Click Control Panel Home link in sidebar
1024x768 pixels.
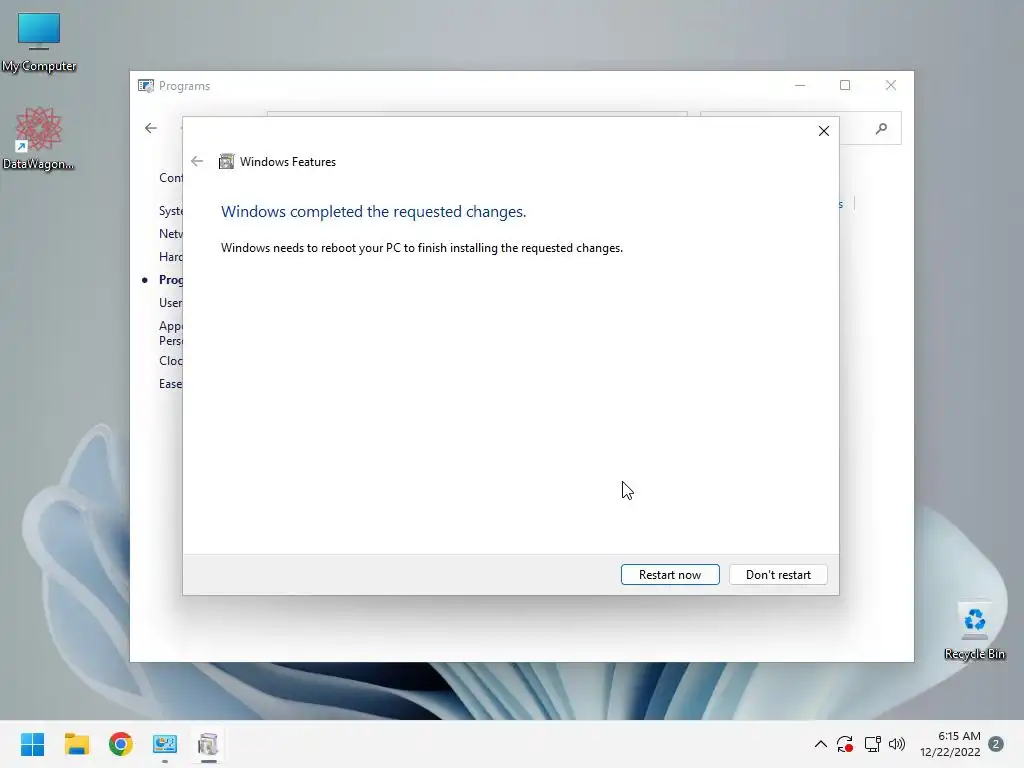point(170,178)
